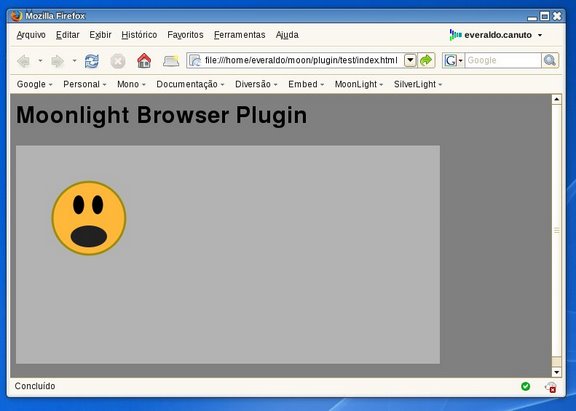Click the Stop loading icon
This screenshot has height=411, width=576.
118,61
